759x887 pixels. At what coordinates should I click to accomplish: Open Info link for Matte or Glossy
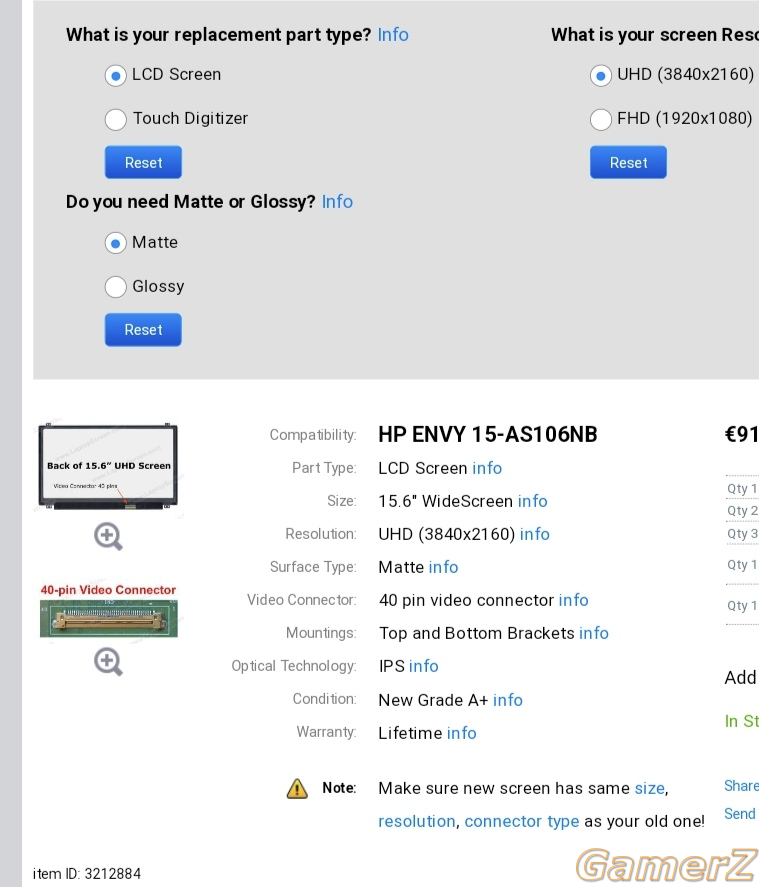(337, 202)
